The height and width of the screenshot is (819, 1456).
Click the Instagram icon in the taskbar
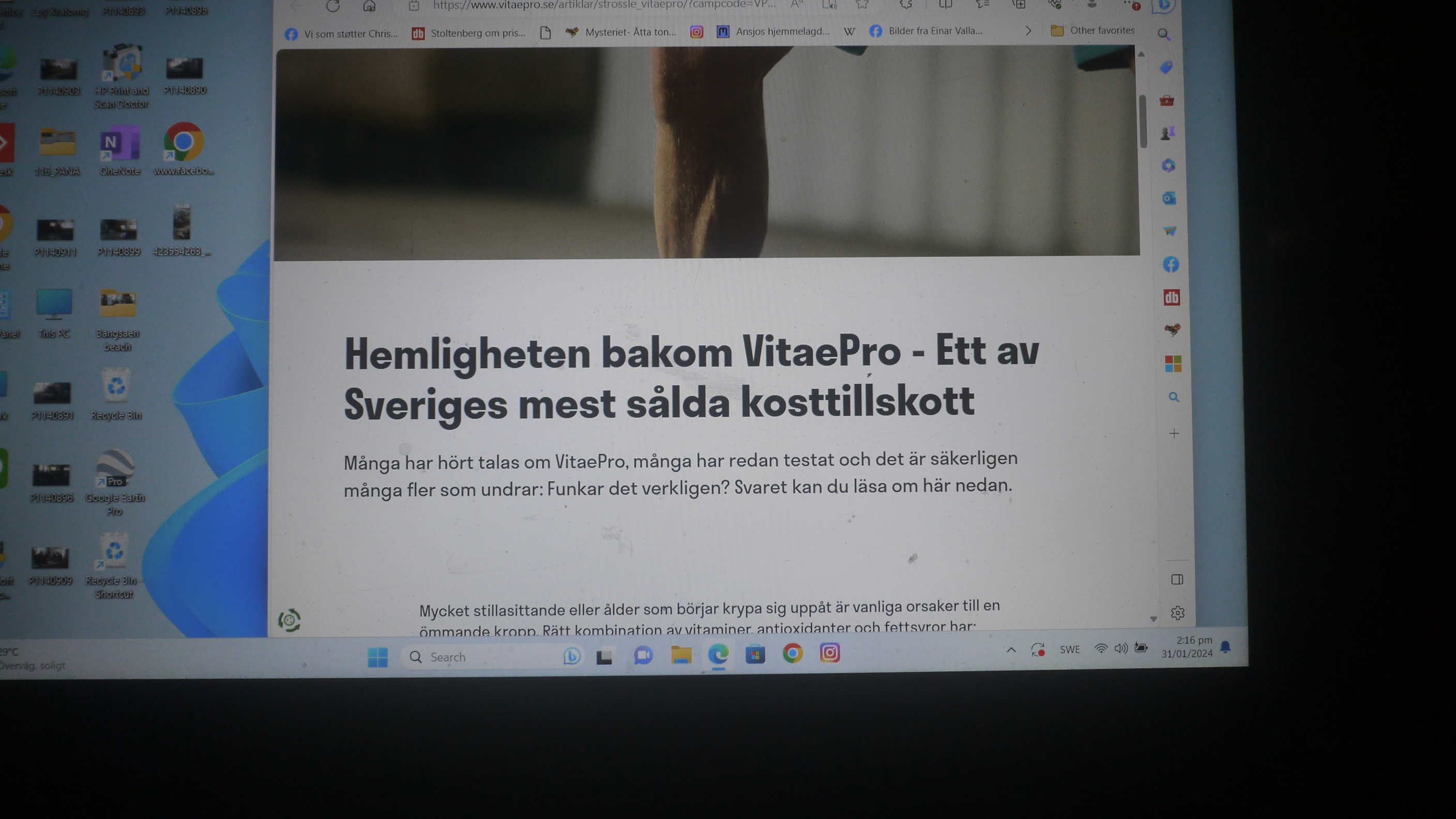pyautogui.click(x=829, y=654)
